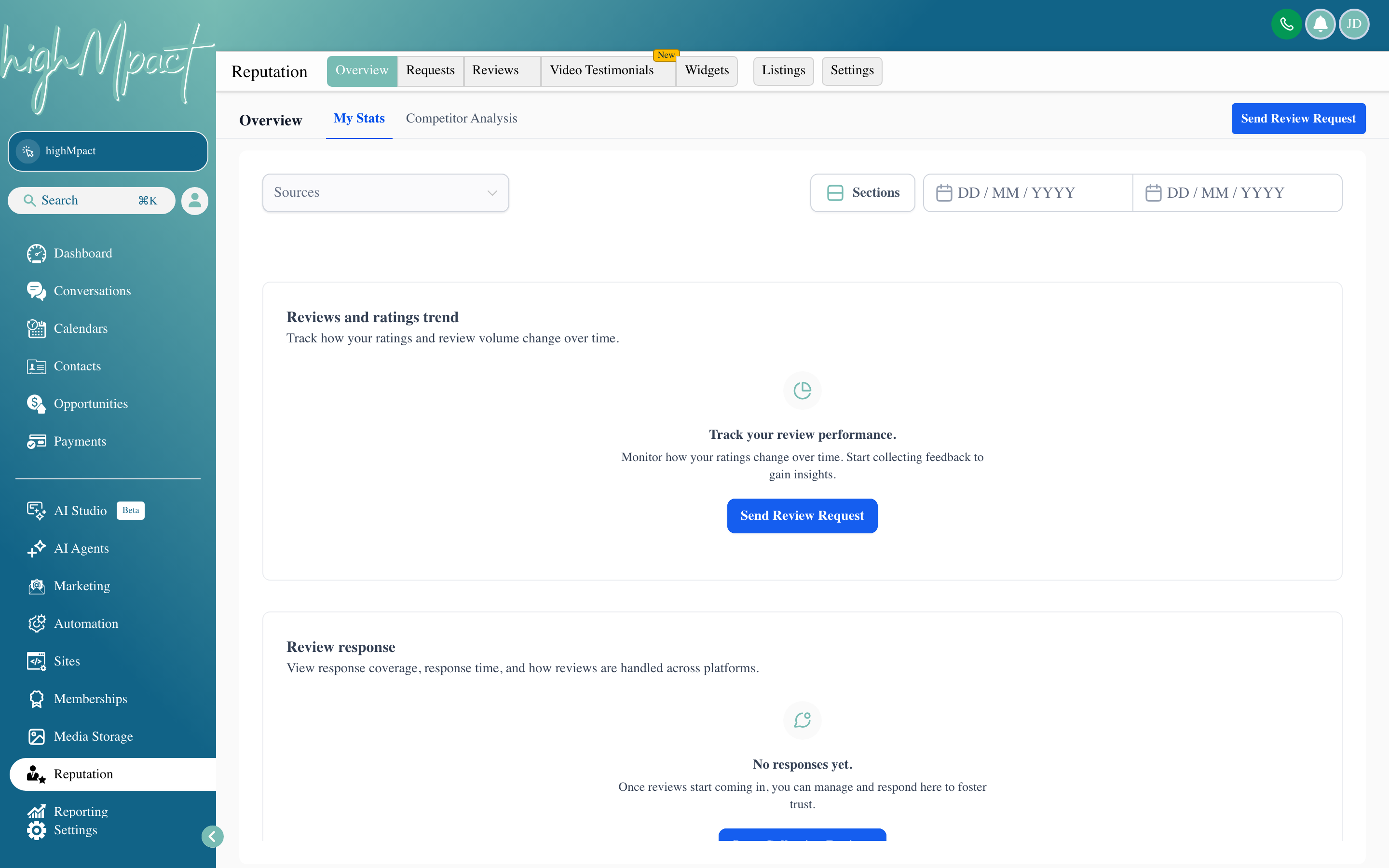
Task: Open the Reviews tab
Action: click(x=502, y=70)
